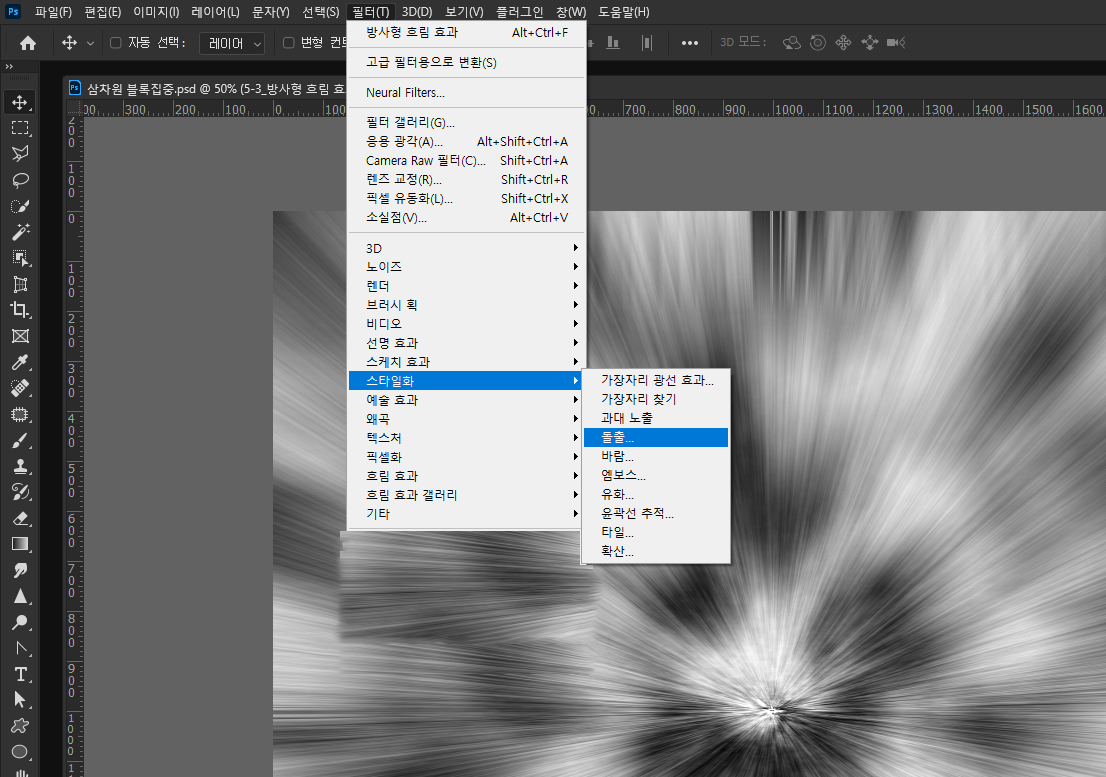1106x777 pixels.
Task: Expand the 왜곡 submenu
Action: [x=466, y=419]
